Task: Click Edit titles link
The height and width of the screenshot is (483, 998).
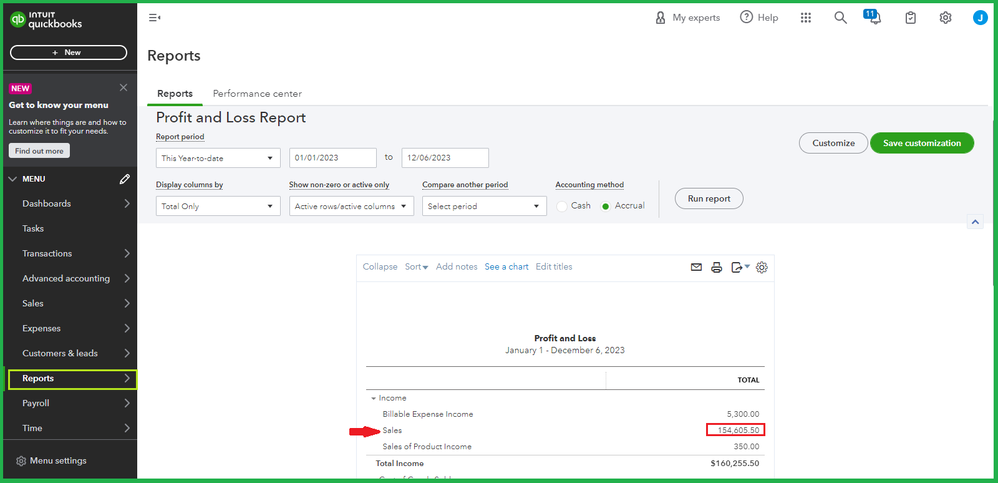Action: 554,267
